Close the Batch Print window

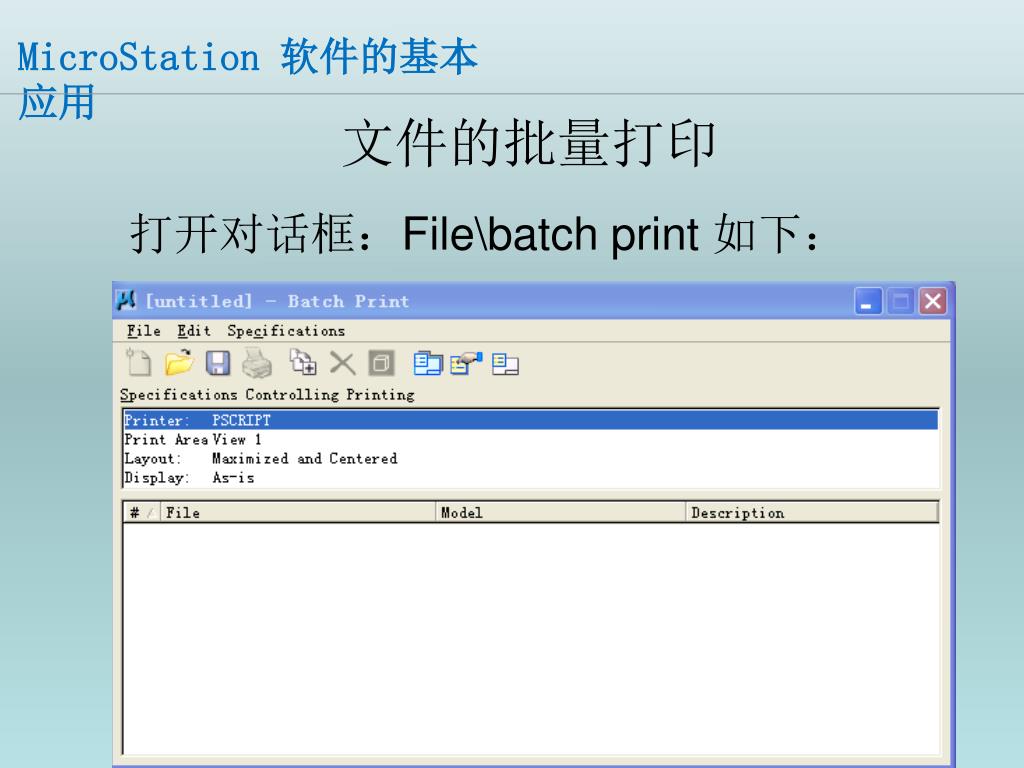933,302
